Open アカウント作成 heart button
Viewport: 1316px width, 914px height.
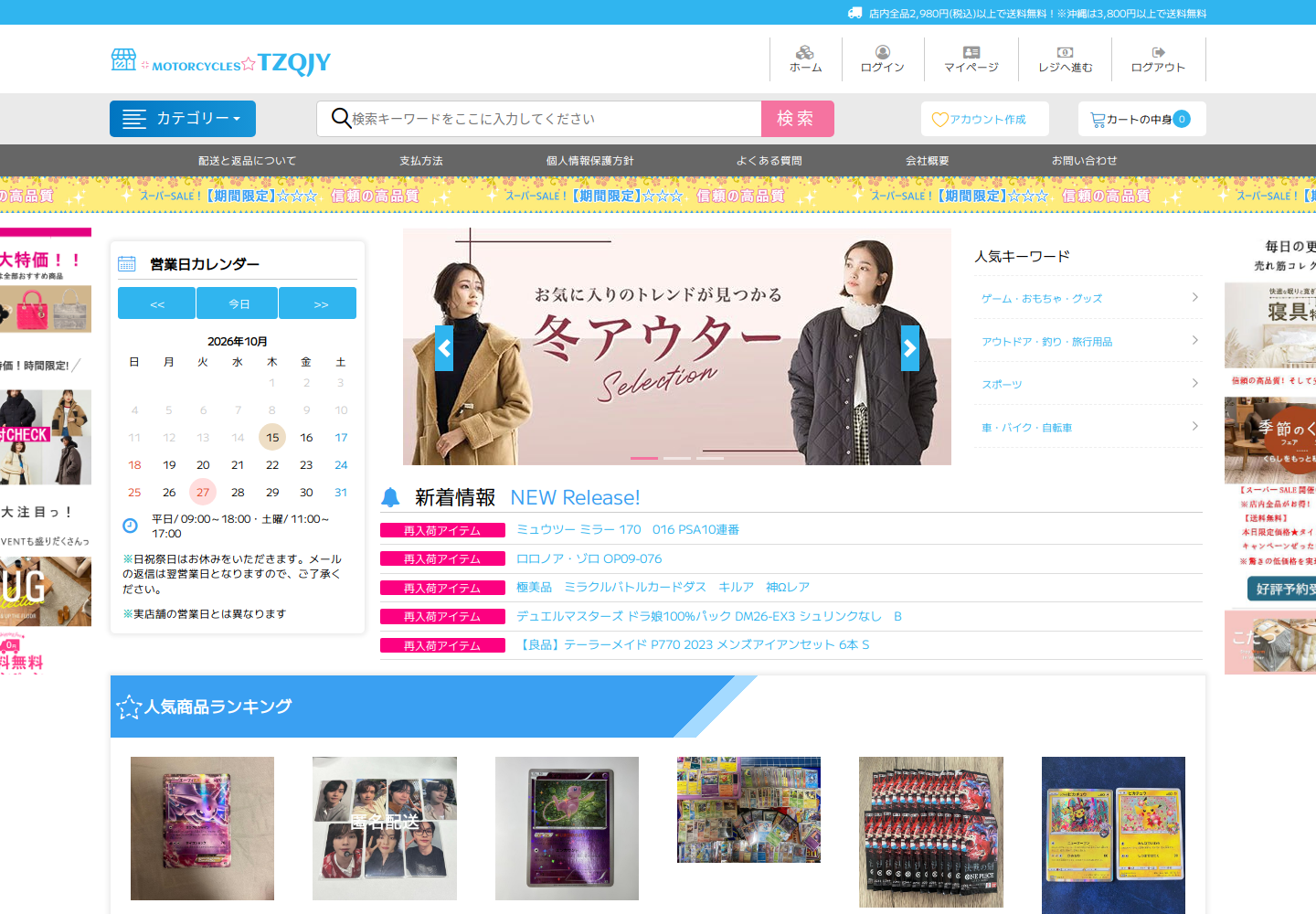pos(984,119)
